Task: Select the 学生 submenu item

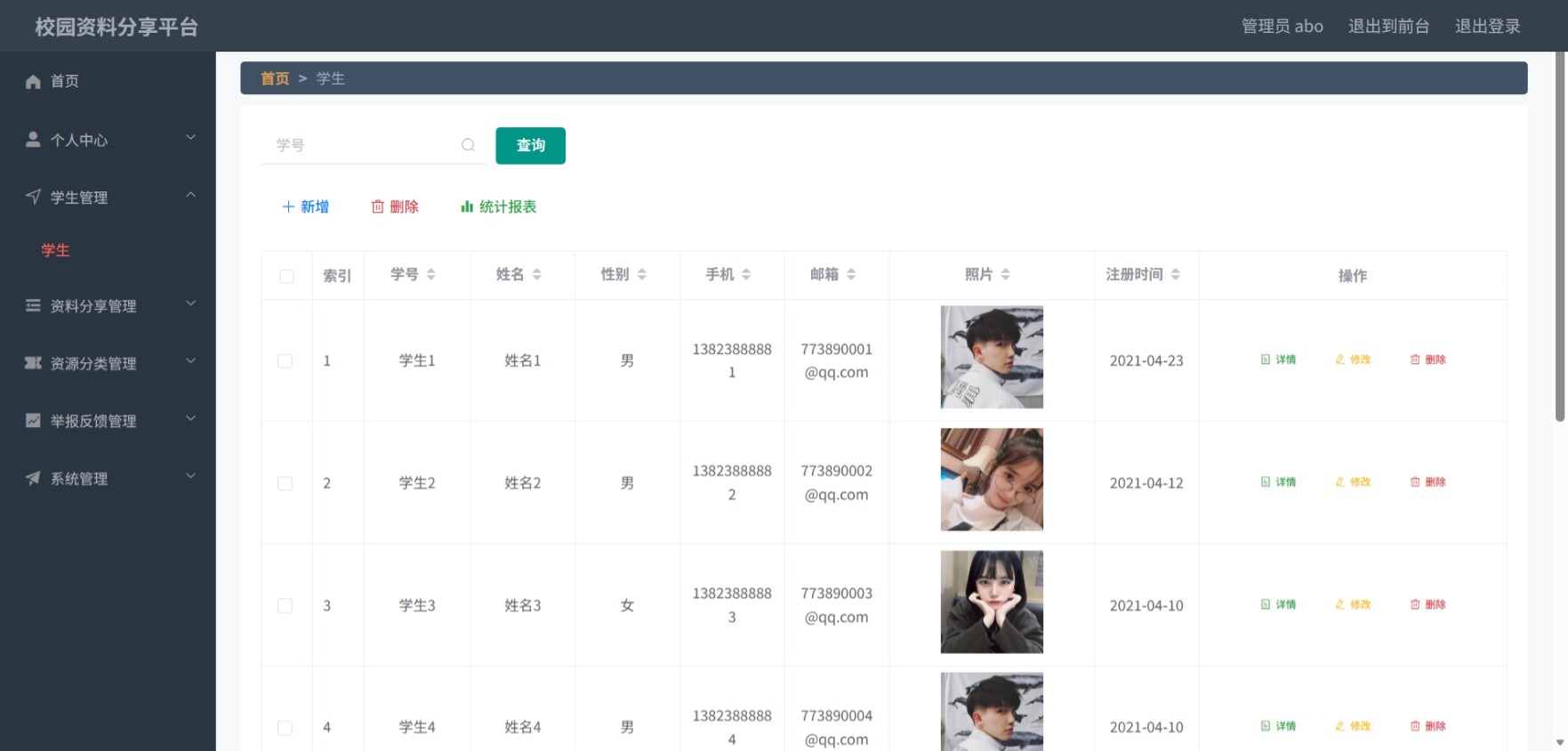Action: click(x=55, y=250)
